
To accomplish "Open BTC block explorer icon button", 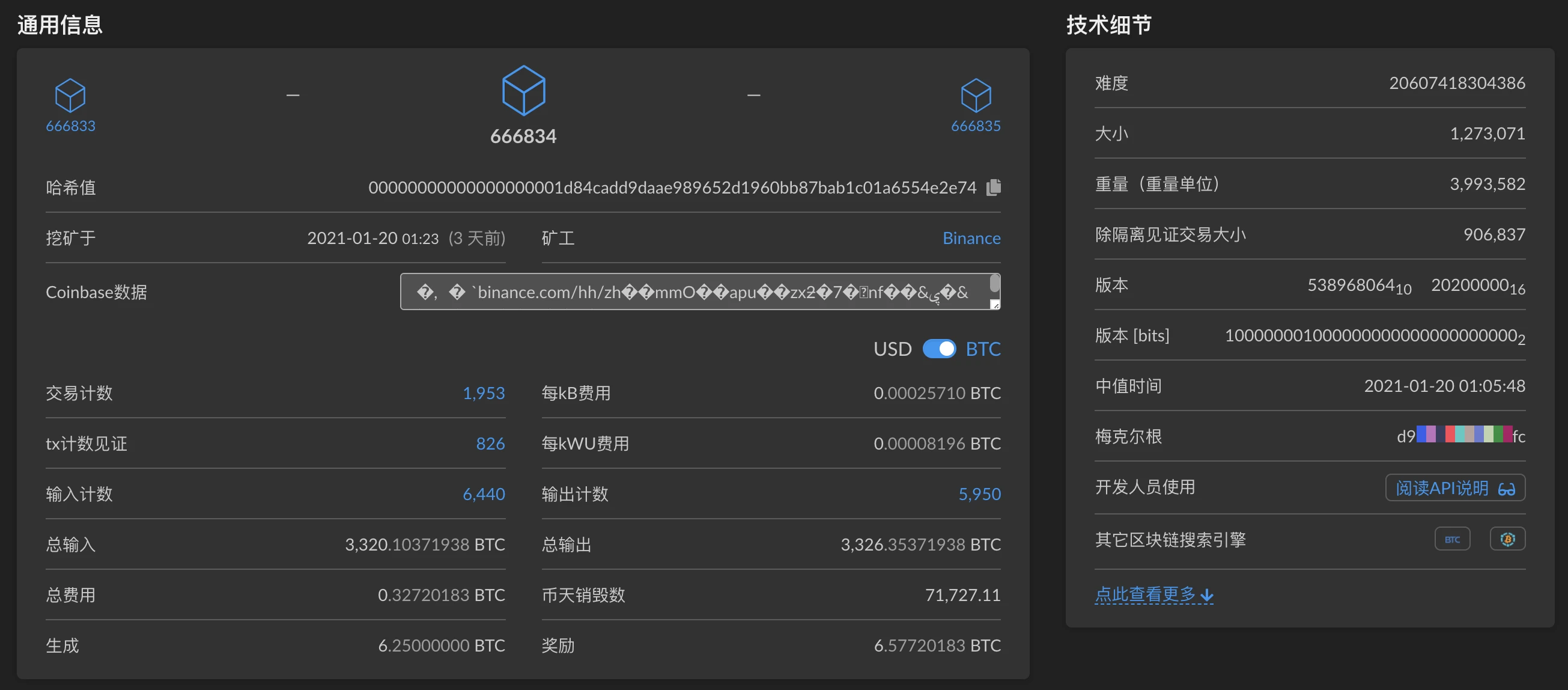I will tap(1452, 539).
